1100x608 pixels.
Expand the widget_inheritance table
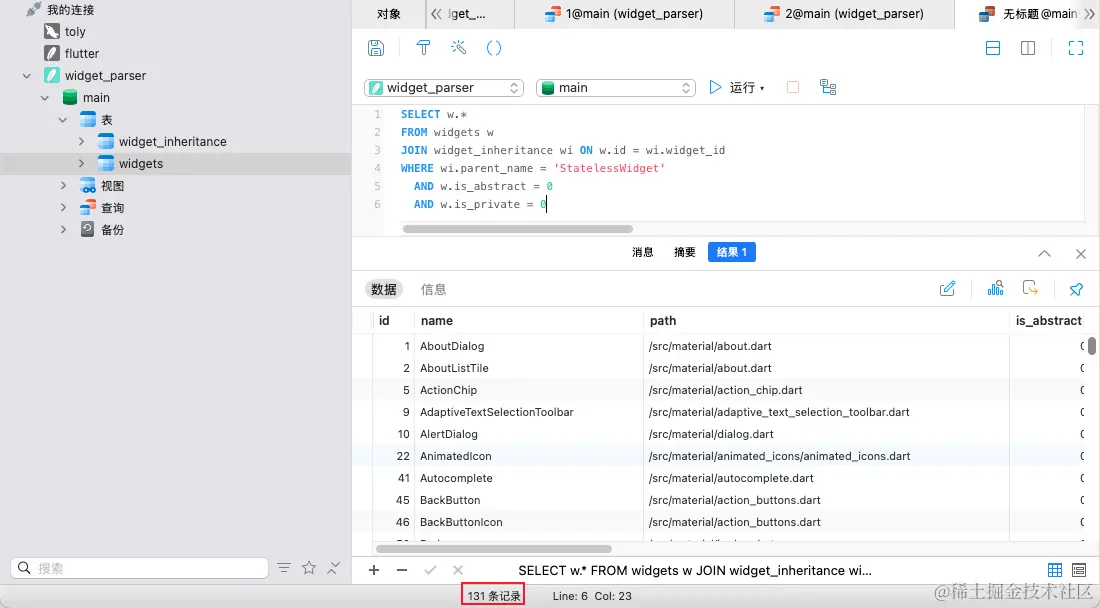point(81,142)
